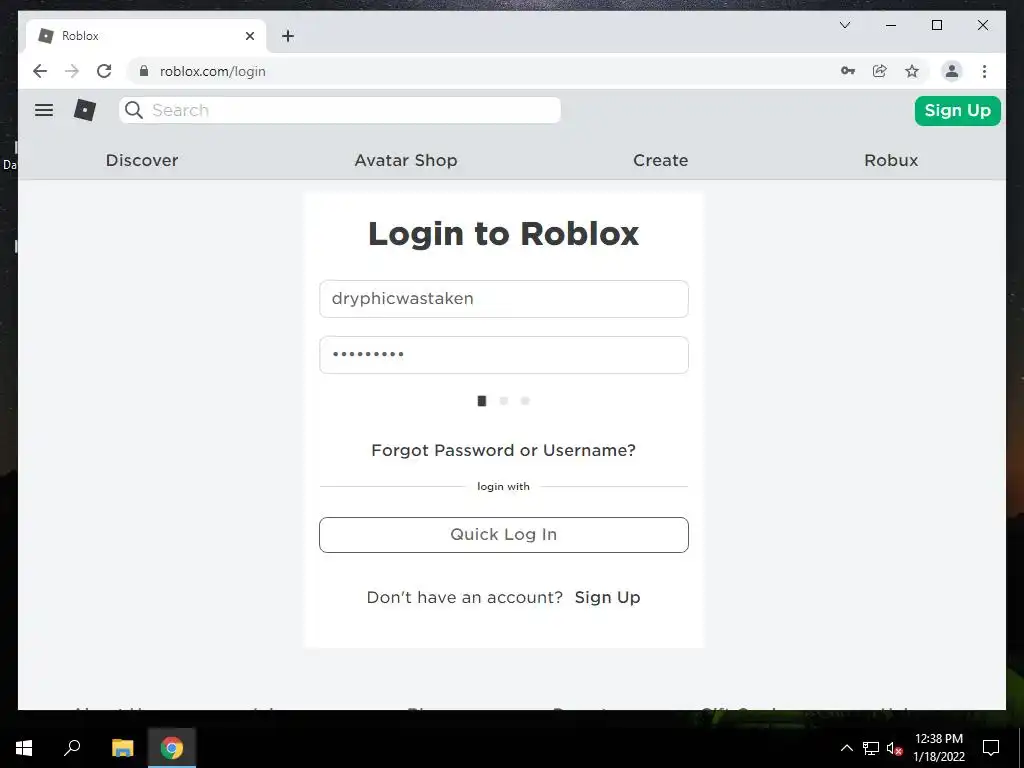Click the search magnifier icon in Roblox header
1024x768 pixels.
[134, 110]
